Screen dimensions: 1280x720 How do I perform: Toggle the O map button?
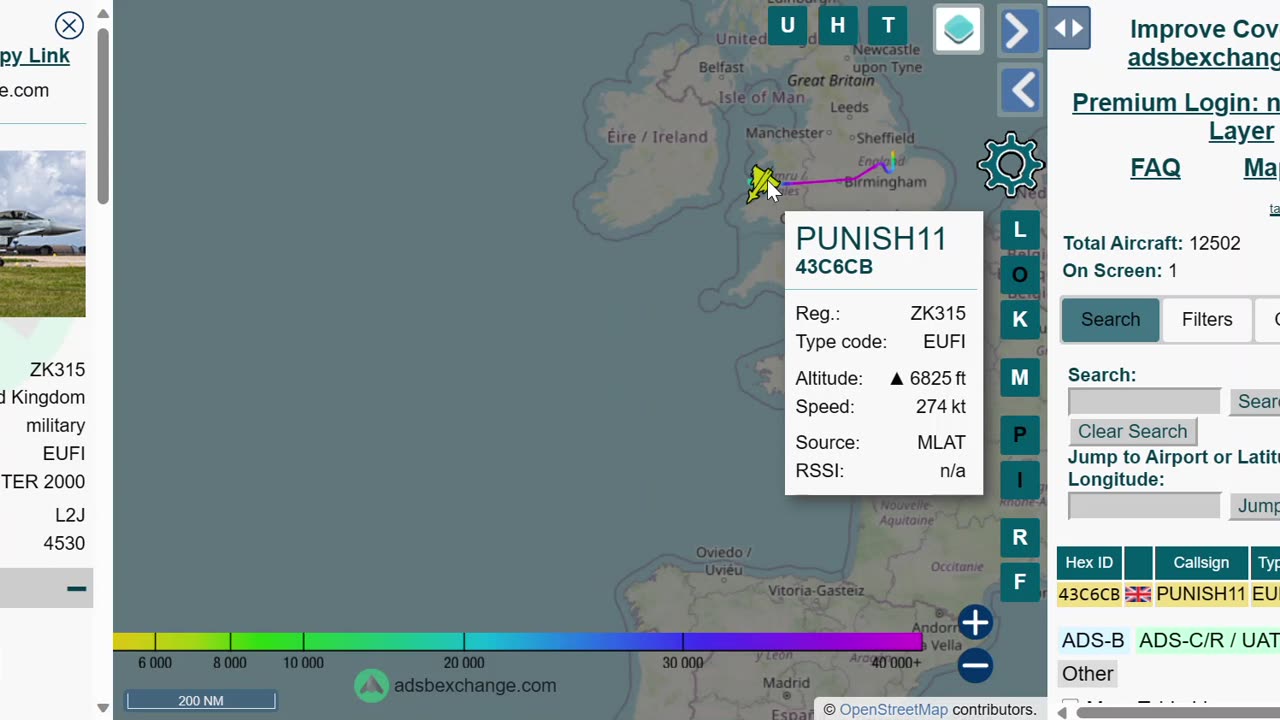tap(1020, 275)
